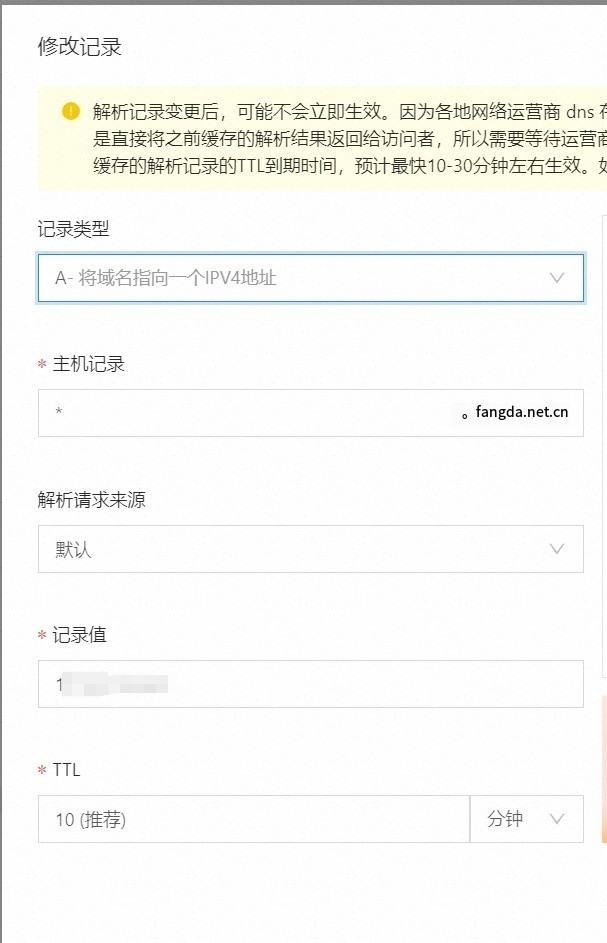Click the yellow warning icon in the notice banner
Image resolution: width=607 pixels, height=943 pixels.
[70, 111]
